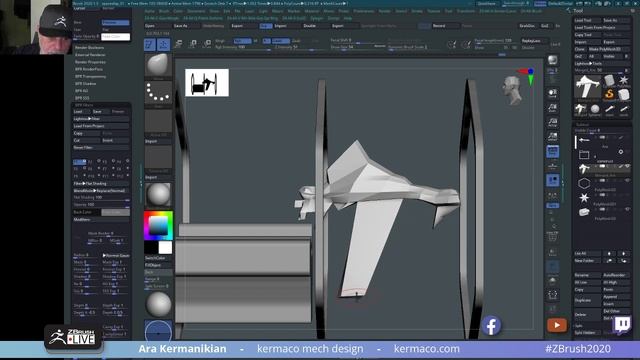This screenshot has height=360, width=640.
Task: Select the large spaceship tool thumbnail
Action: (587, 87)
